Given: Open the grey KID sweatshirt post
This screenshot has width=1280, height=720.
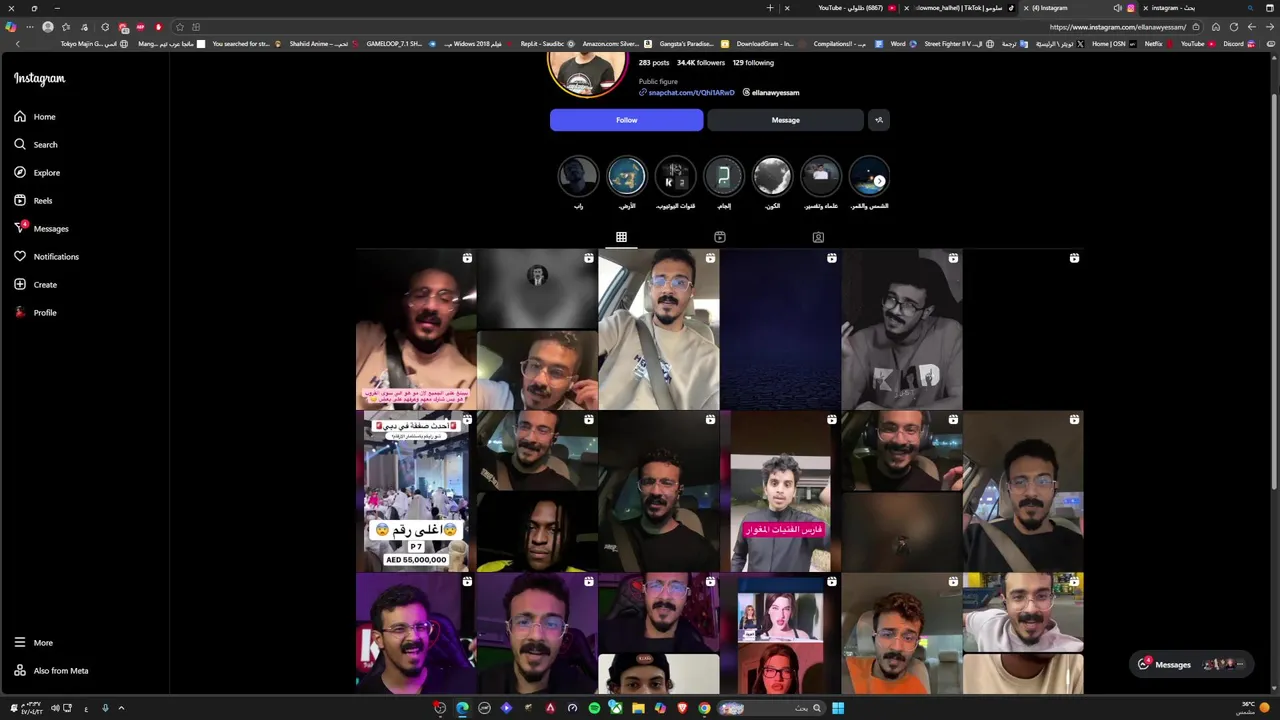Looking at the screenshot, I should click(901, 329).
